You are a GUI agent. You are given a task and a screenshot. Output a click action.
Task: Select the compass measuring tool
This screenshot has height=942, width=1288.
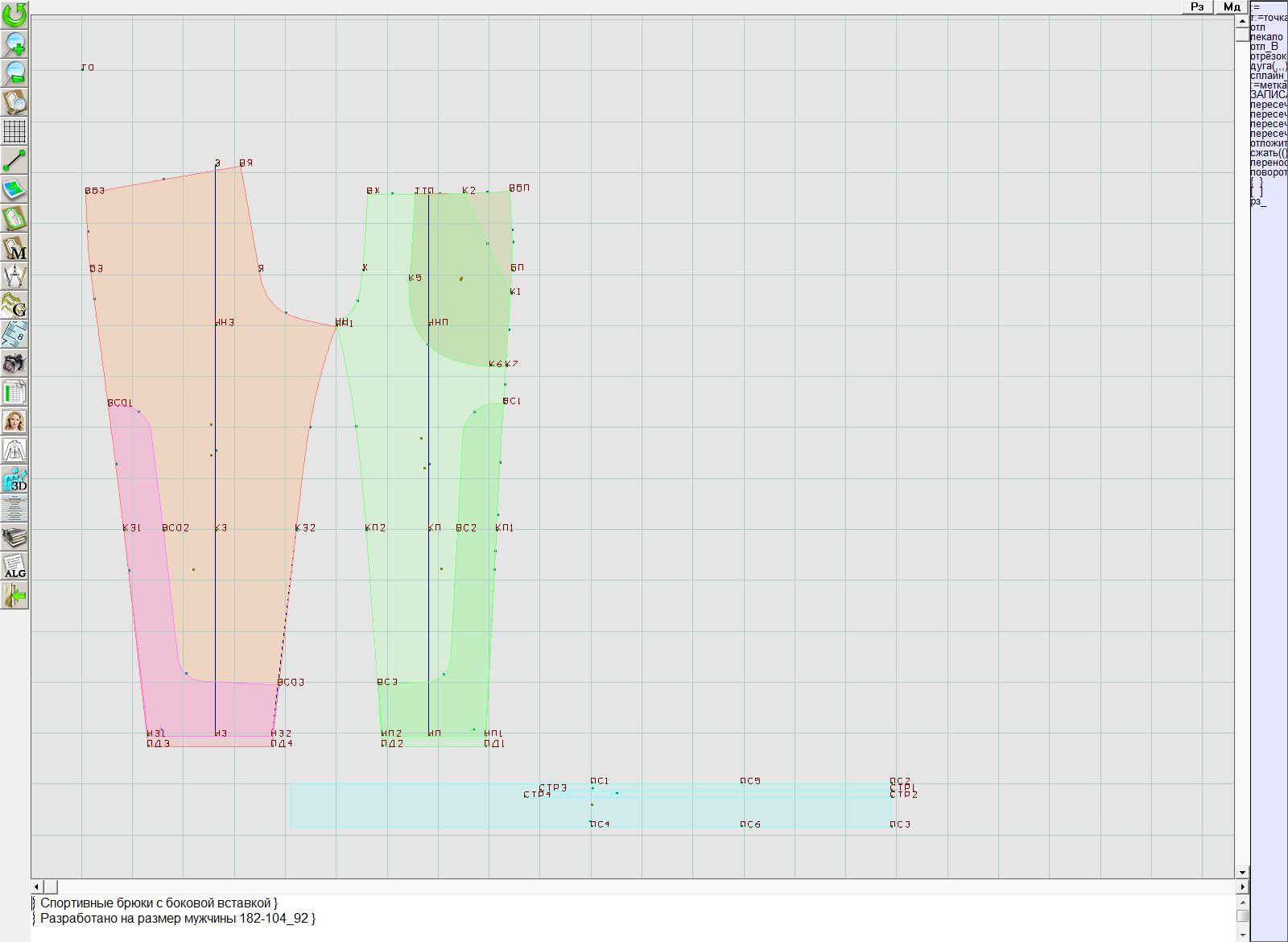[14, 276]
